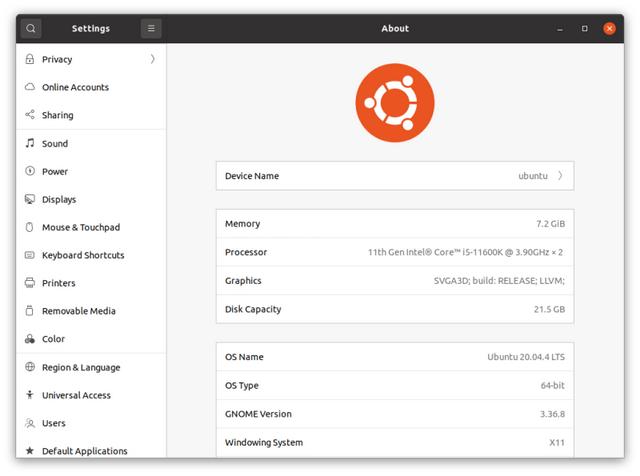Click the Sharing icon in sidebar
640x476 pixels.
[x=30, y=115]
